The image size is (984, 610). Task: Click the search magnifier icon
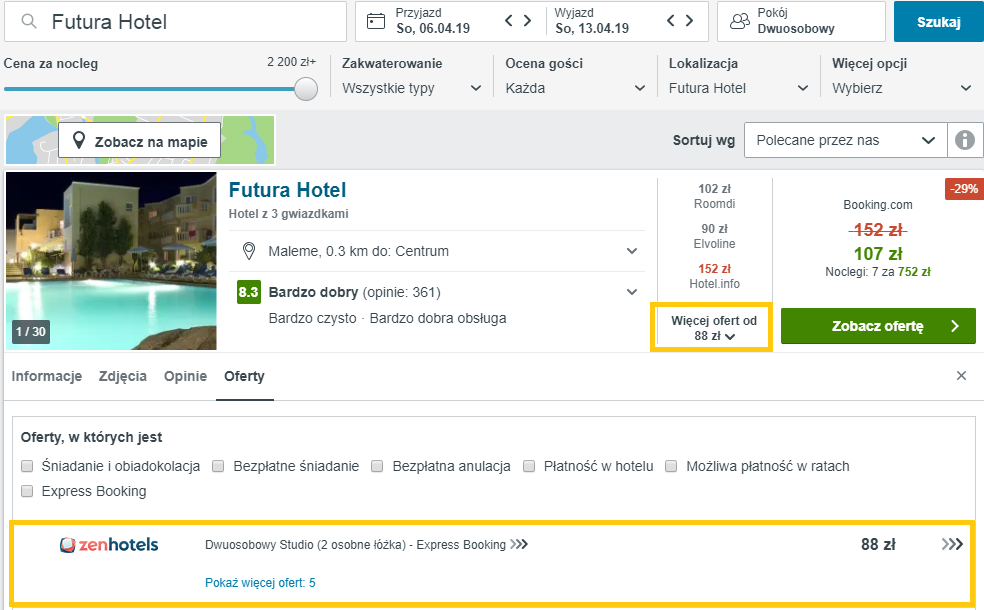(x=30, y=22)
